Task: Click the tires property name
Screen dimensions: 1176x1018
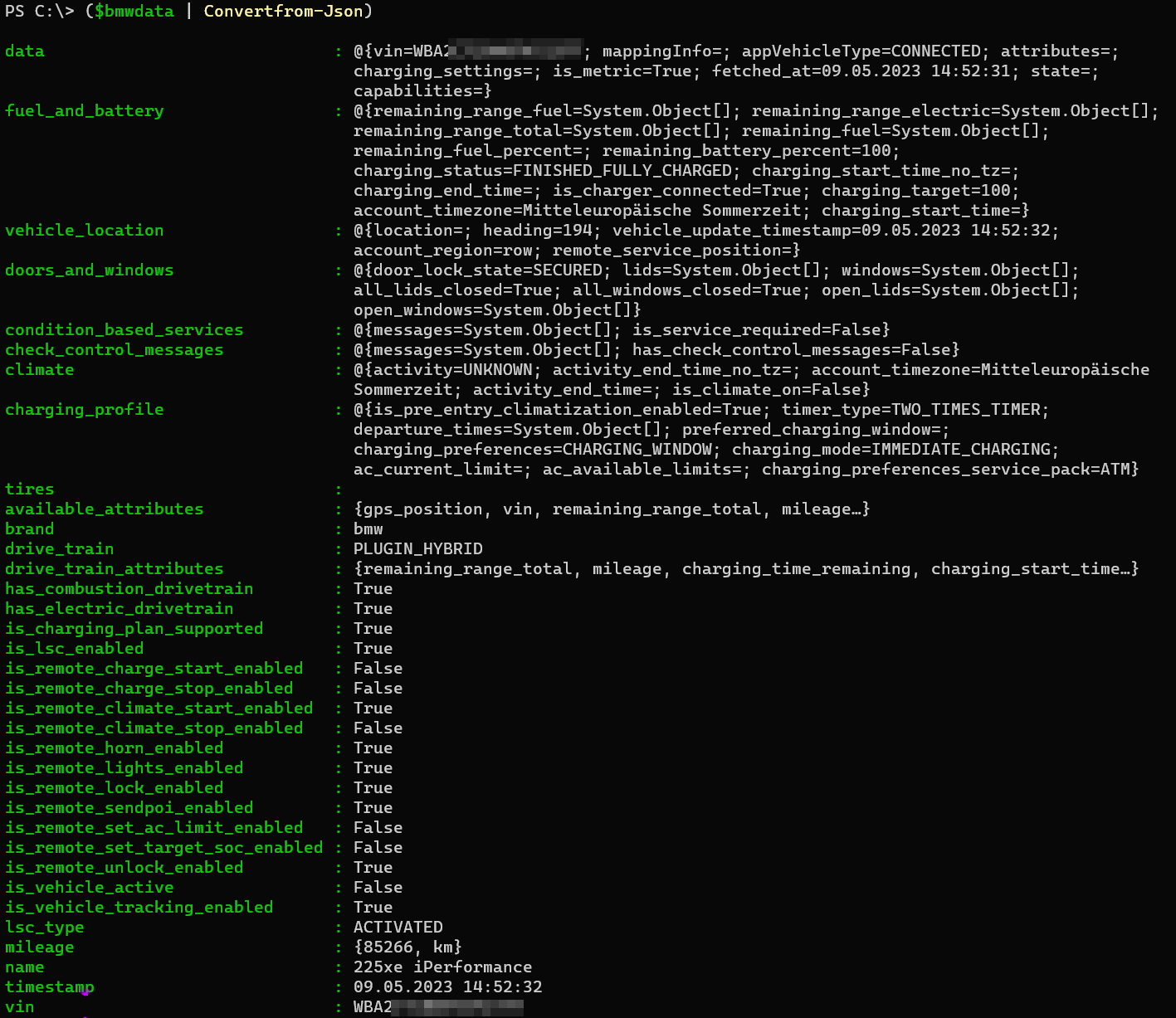Action: point(30,489)
